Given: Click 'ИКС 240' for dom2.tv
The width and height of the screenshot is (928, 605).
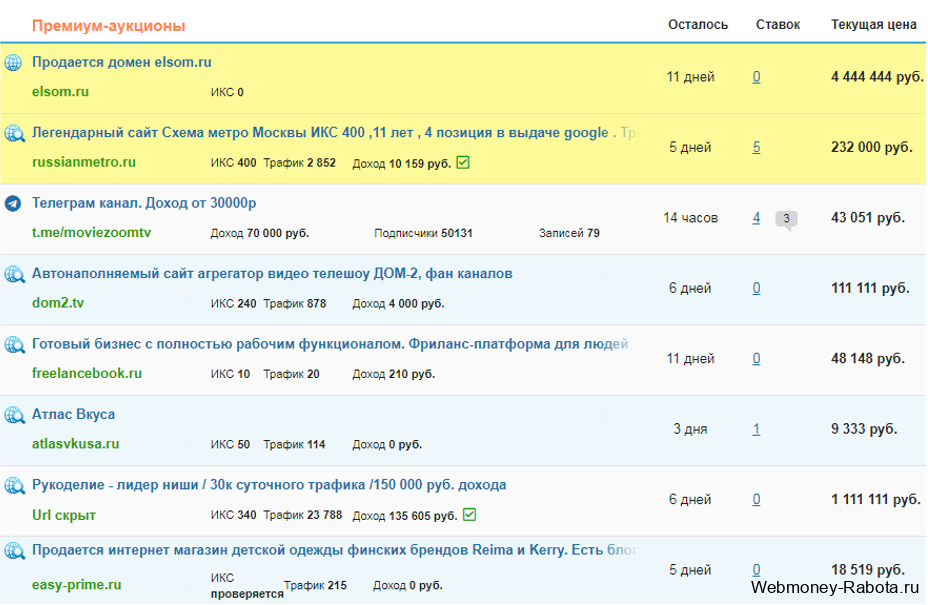Looking at the screenshot, I should coord(233,304).
